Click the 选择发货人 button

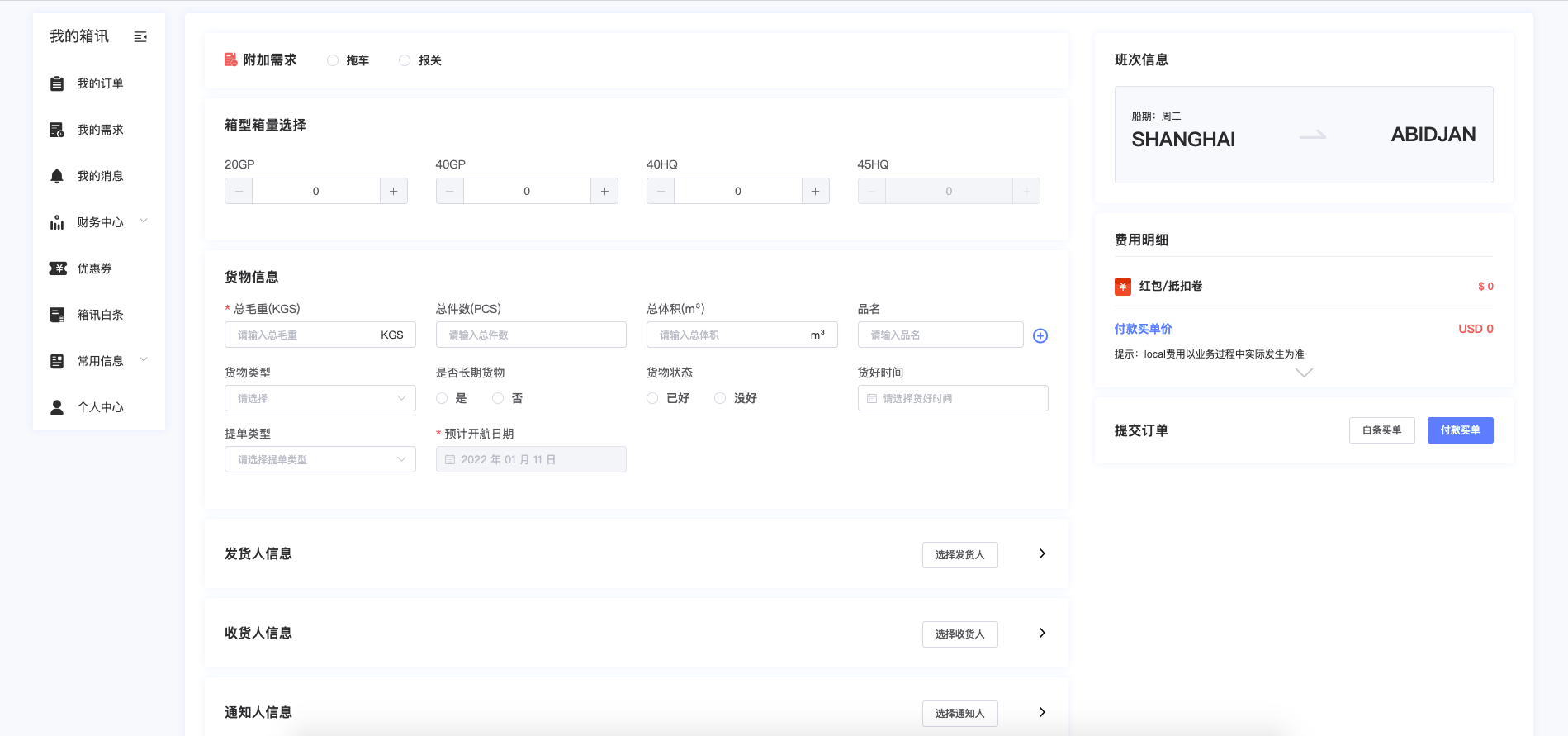pyautogui.click(x=960, y=555)
